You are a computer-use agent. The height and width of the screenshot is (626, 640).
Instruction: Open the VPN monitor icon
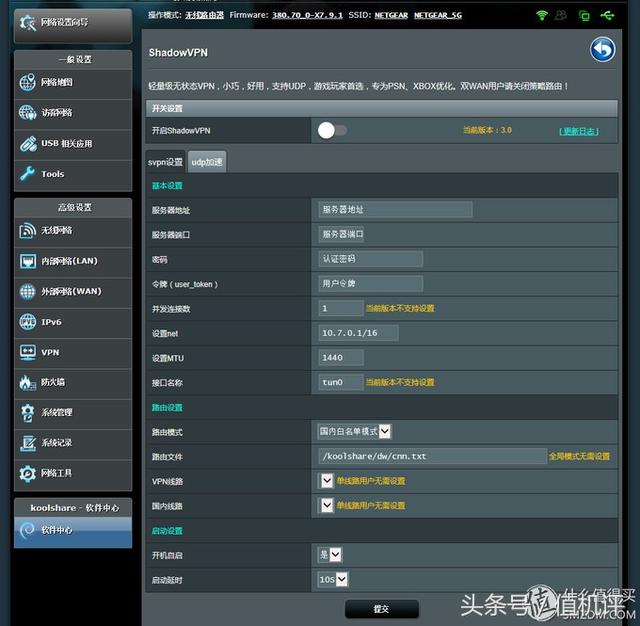(x=28, y=352)
